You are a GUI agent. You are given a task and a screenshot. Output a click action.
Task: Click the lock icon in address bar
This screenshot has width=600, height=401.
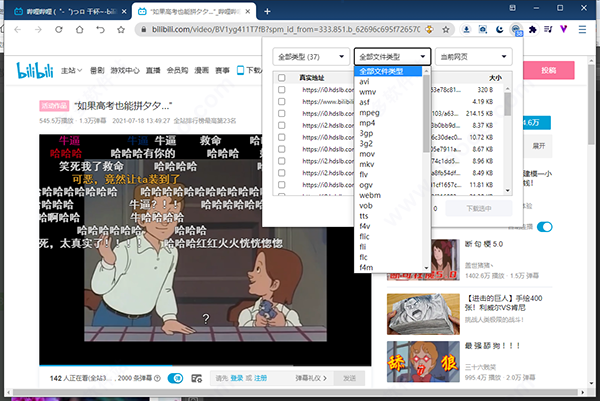coord(143,29)
